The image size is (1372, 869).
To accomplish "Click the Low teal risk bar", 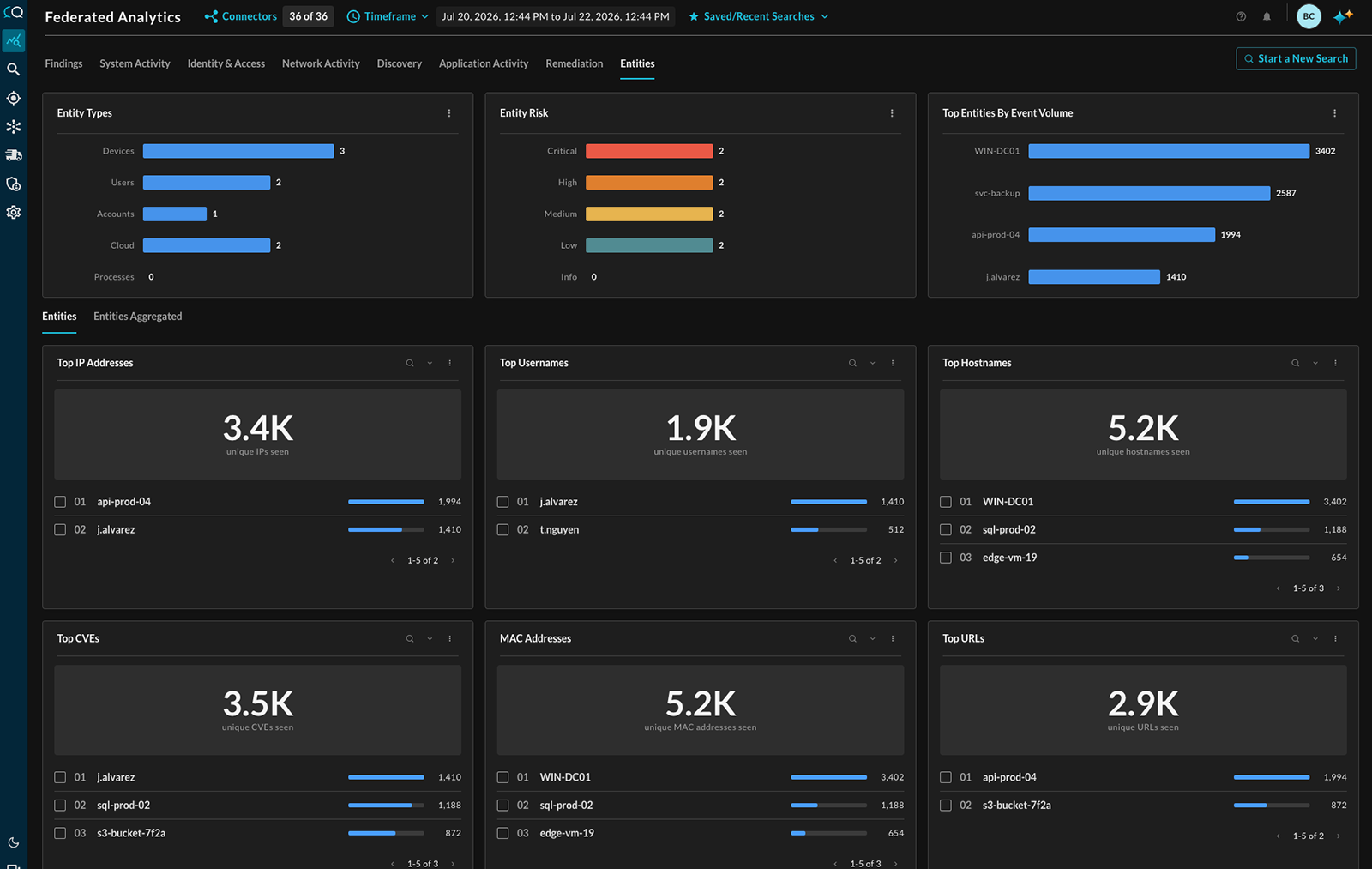I will click(649, 245).
